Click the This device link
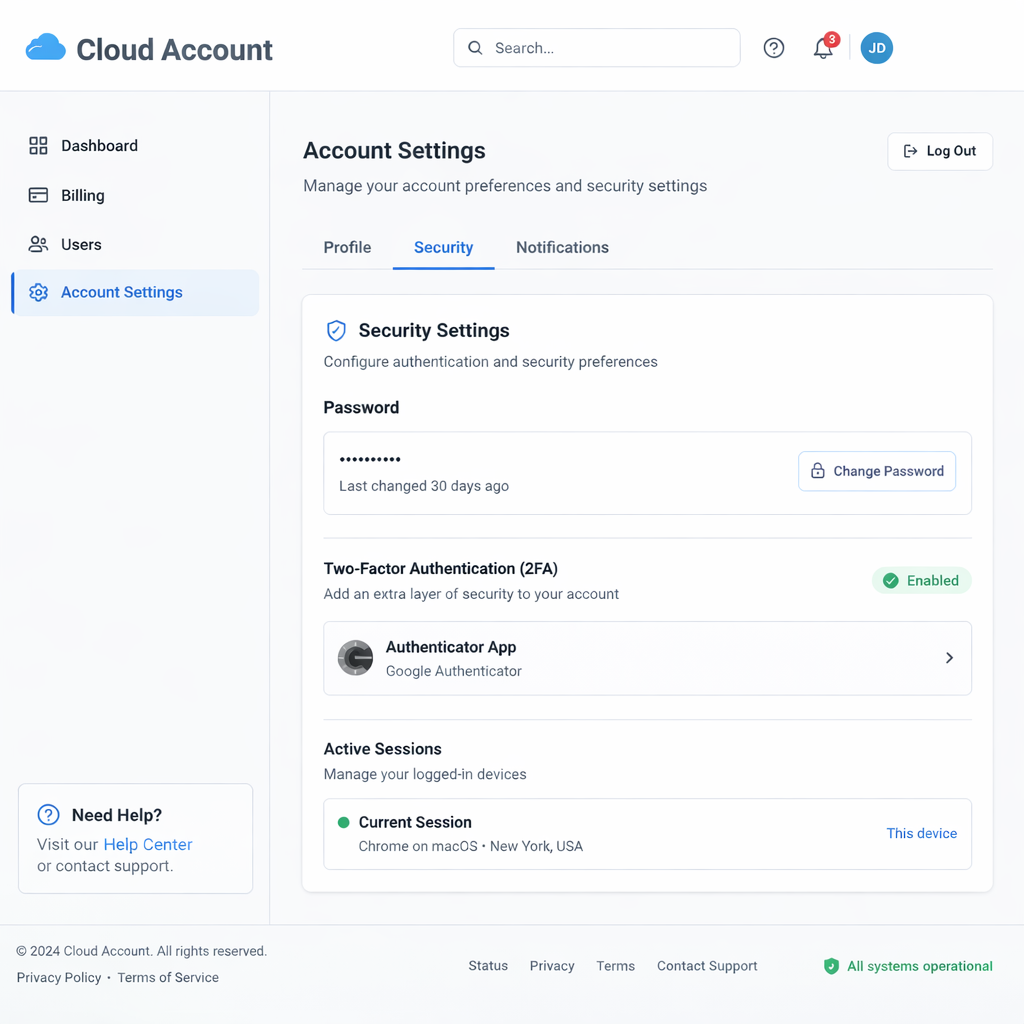1024x1024 pixels. (921, 834)
